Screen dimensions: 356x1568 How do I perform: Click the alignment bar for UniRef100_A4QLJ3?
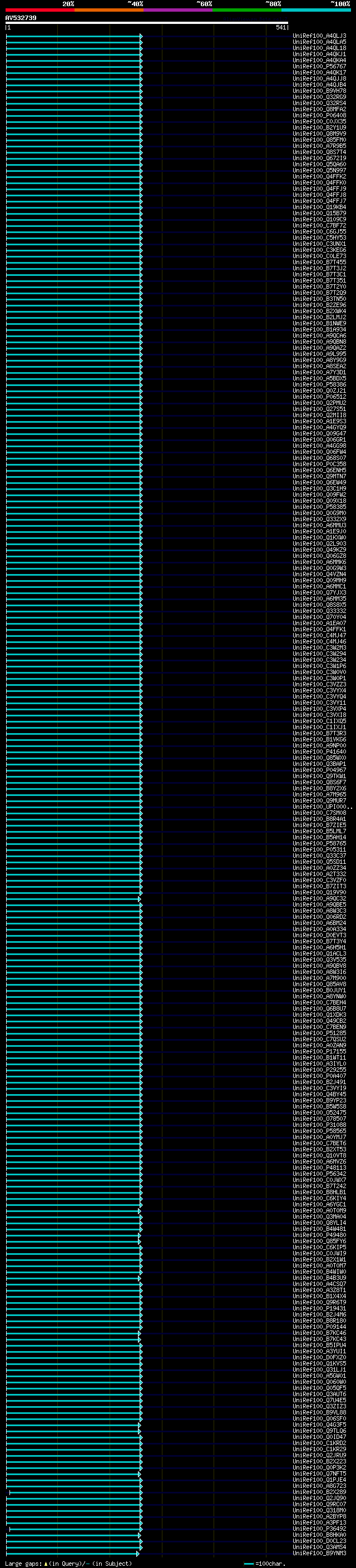point(74,36)
